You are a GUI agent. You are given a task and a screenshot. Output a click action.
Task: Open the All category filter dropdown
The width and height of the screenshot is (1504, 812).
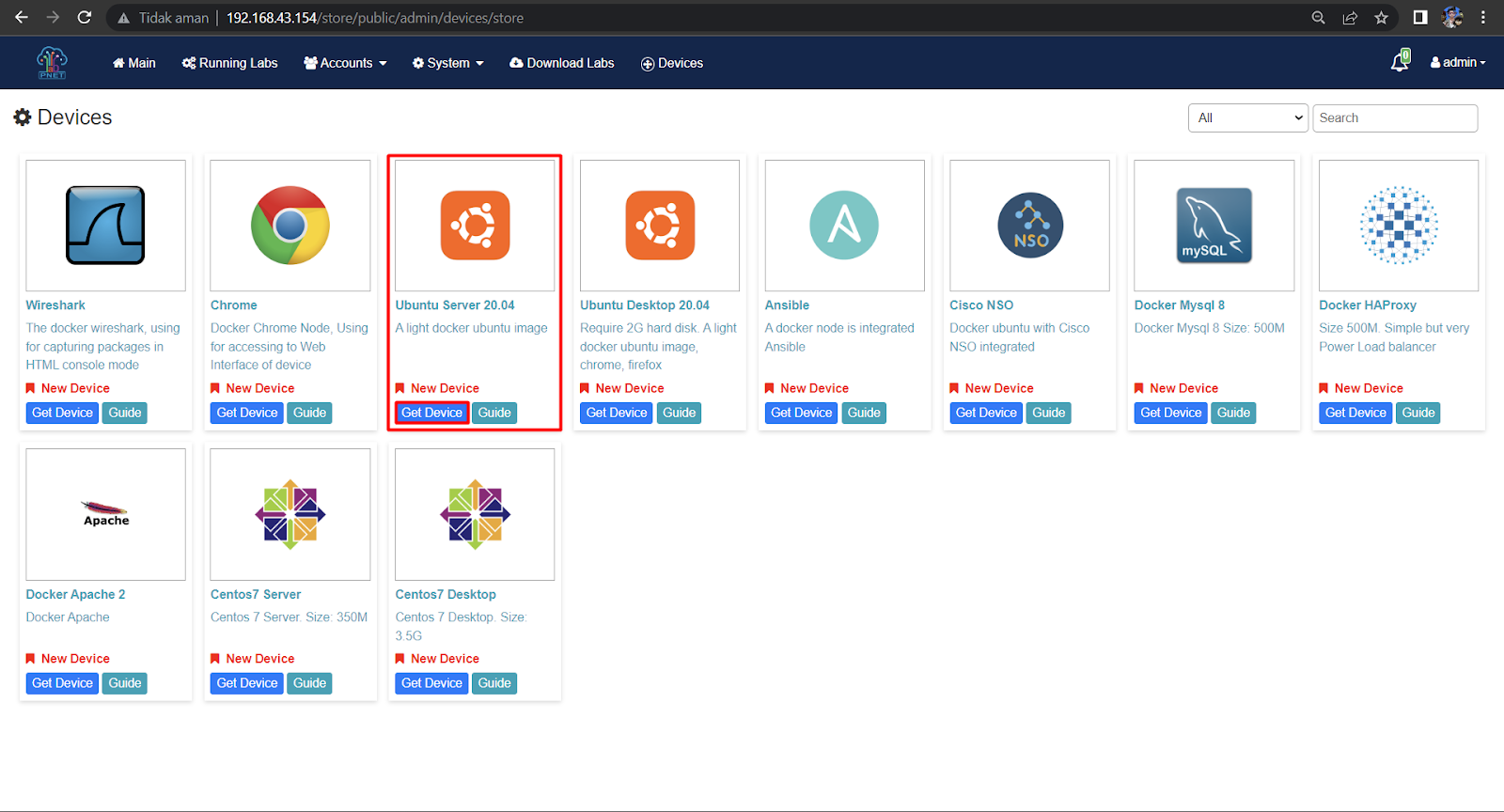click(1248, 117)
